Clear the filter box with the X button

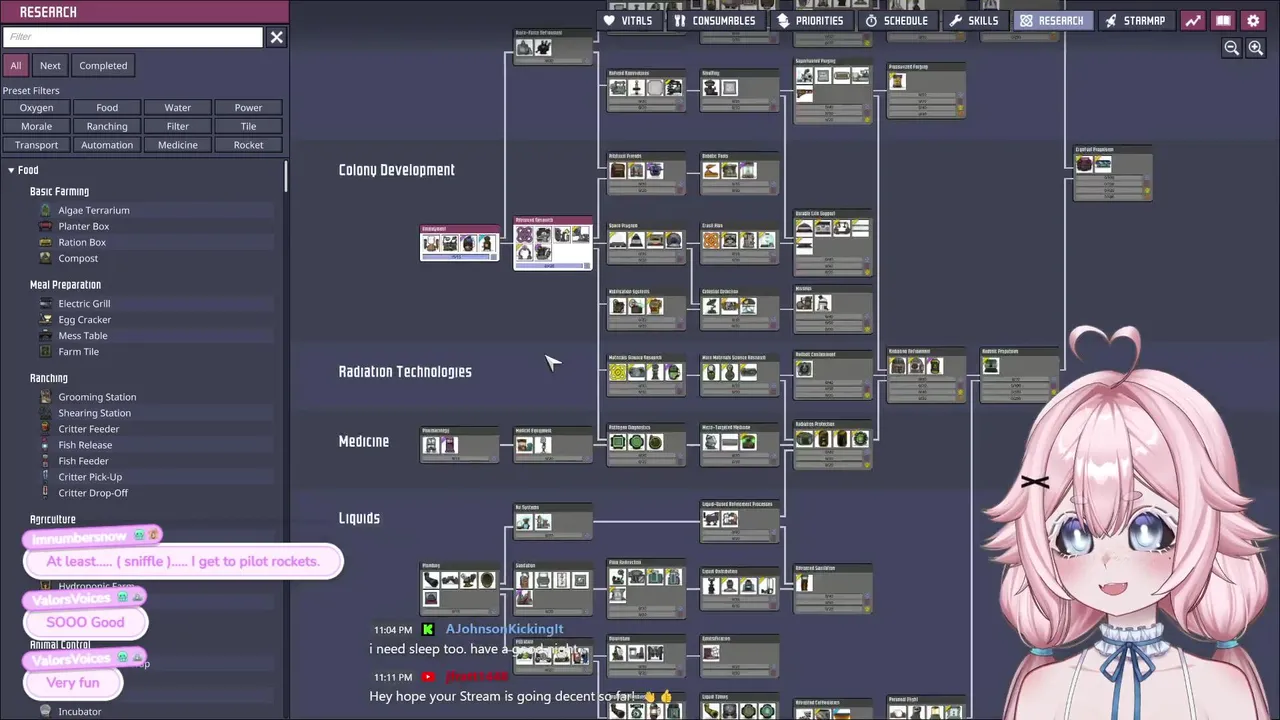point(276,37)
